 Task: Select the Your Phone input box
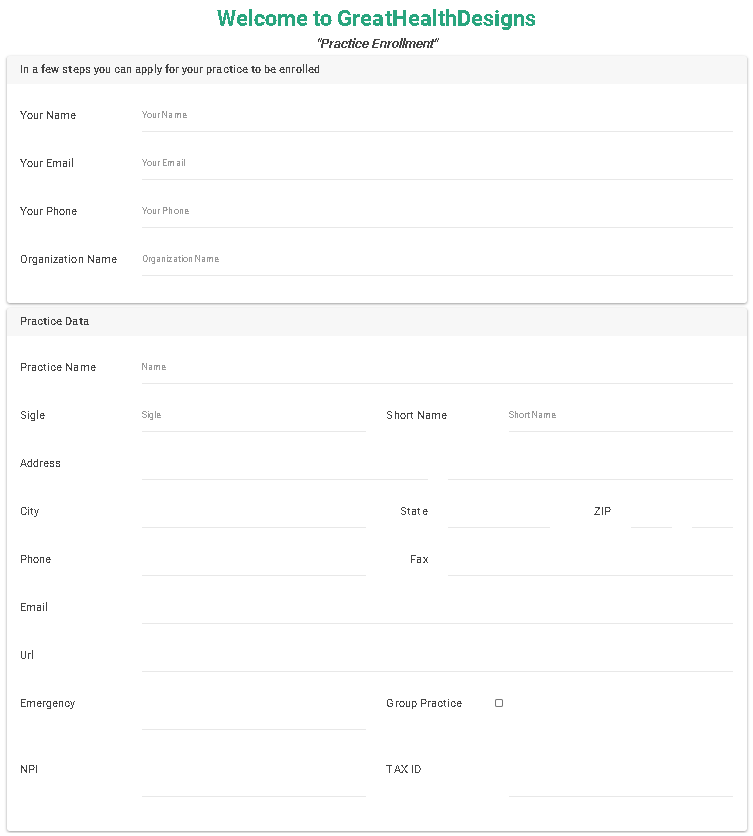[437, 212]
